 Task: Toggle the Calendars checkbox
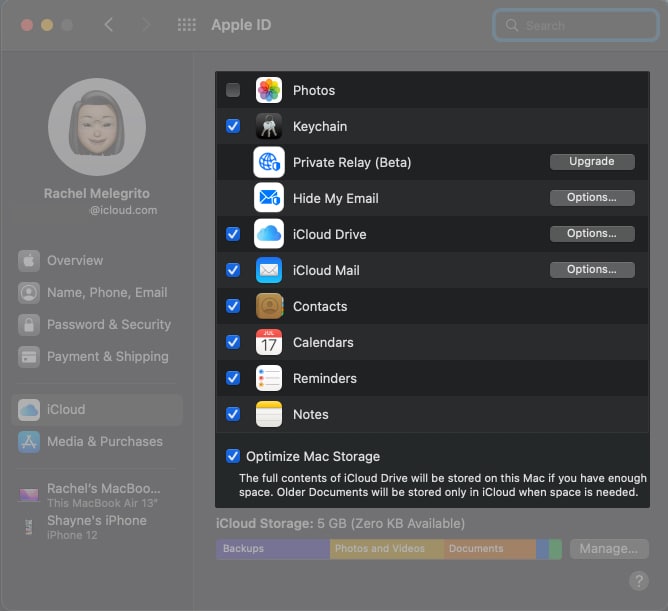tap(233, 342)
